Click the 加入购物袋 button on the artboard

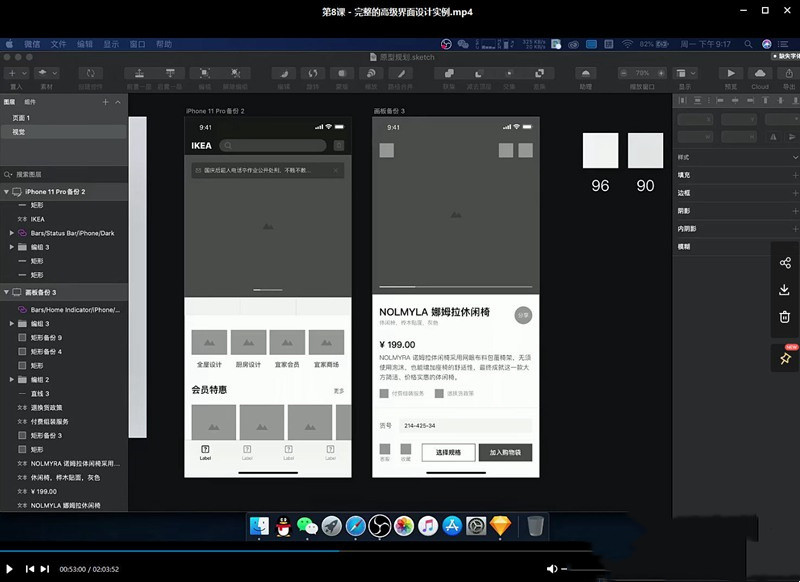pos(505,453)
